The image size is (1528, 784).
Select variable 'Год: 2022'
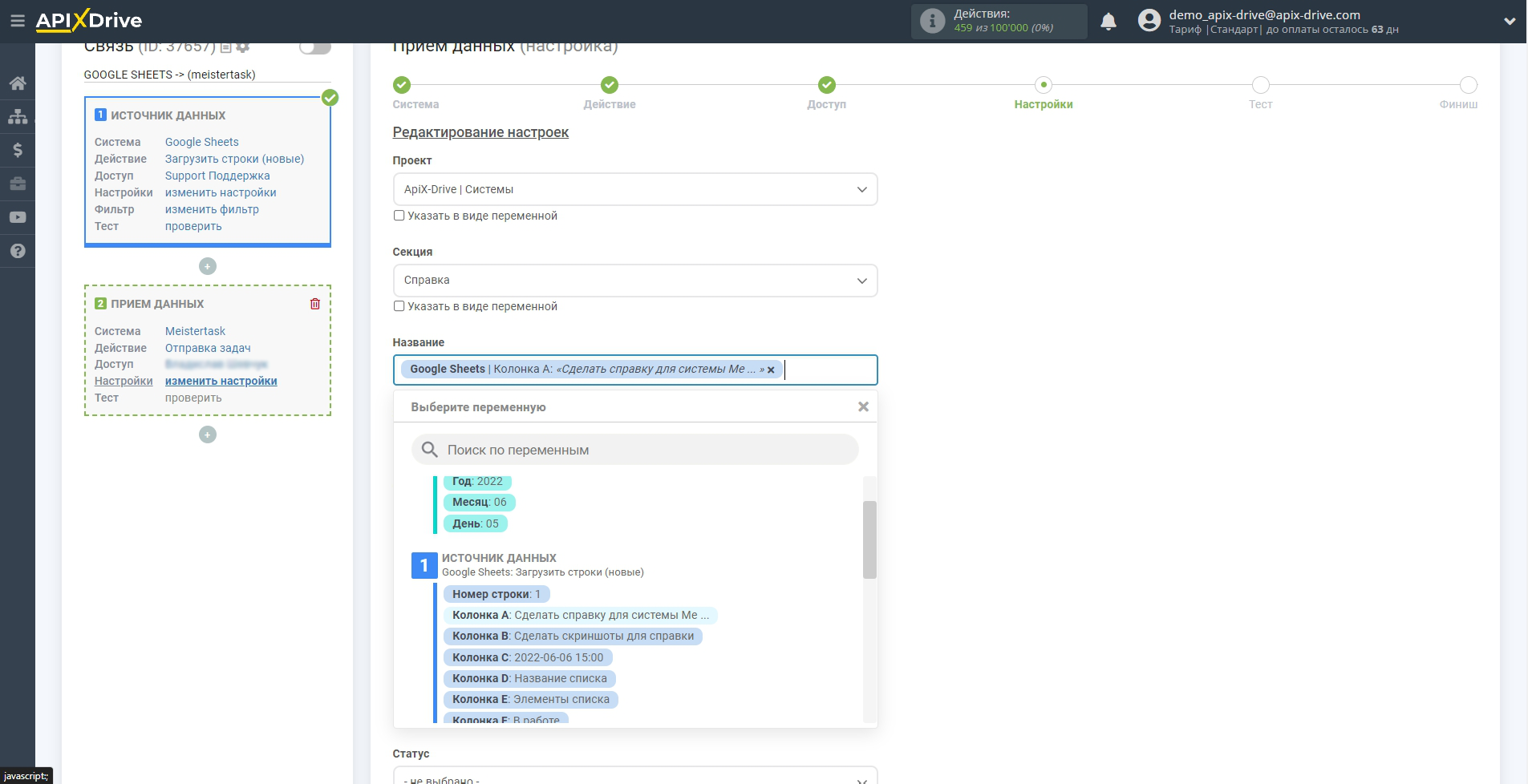click(x=477, y=481)
